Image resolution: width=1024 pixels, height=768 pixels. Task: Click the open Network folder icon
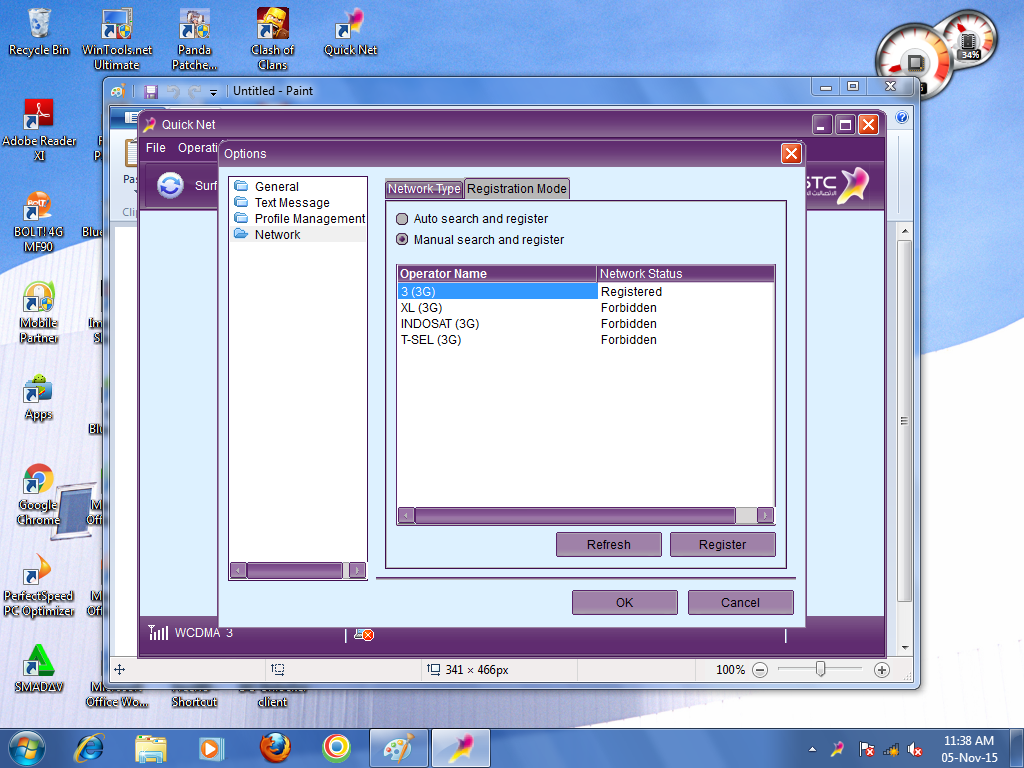[x=241, y=234]
